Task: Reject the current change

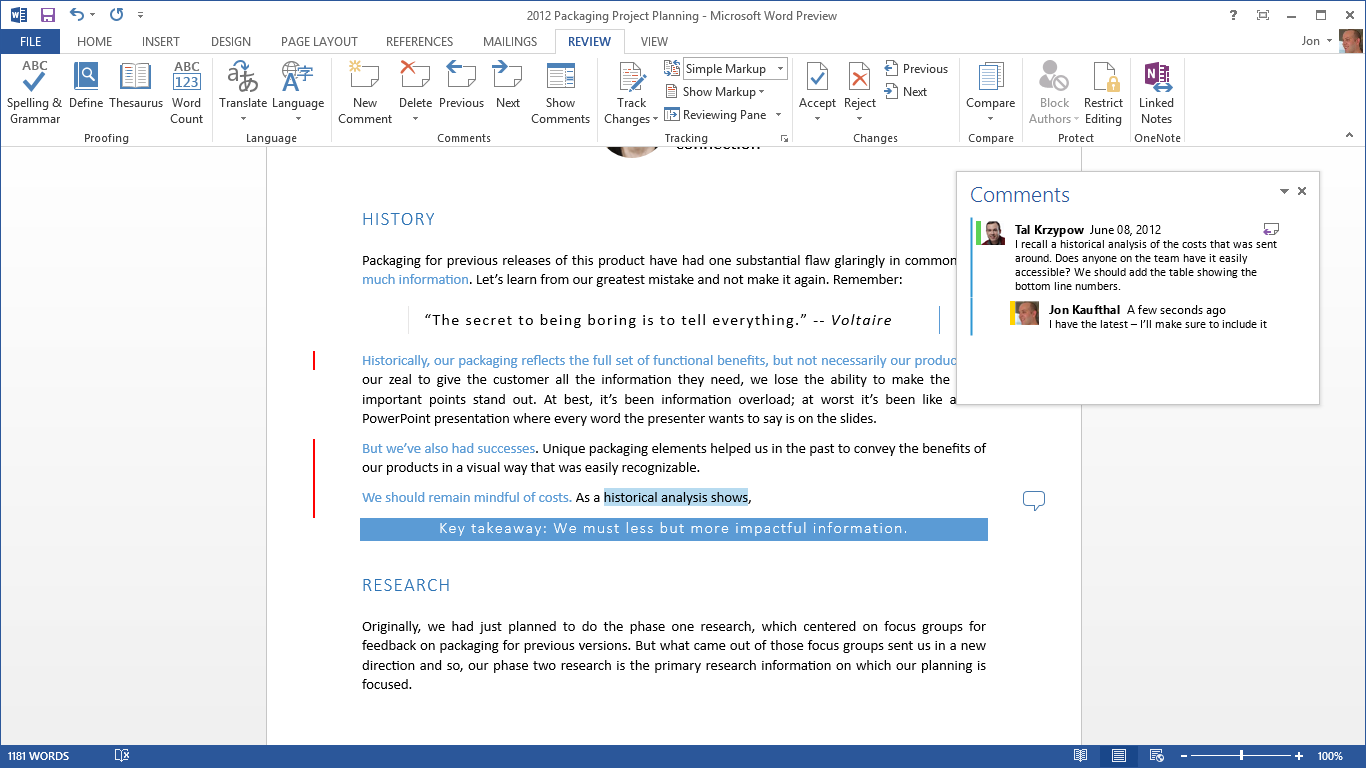Action: (858, 90)
